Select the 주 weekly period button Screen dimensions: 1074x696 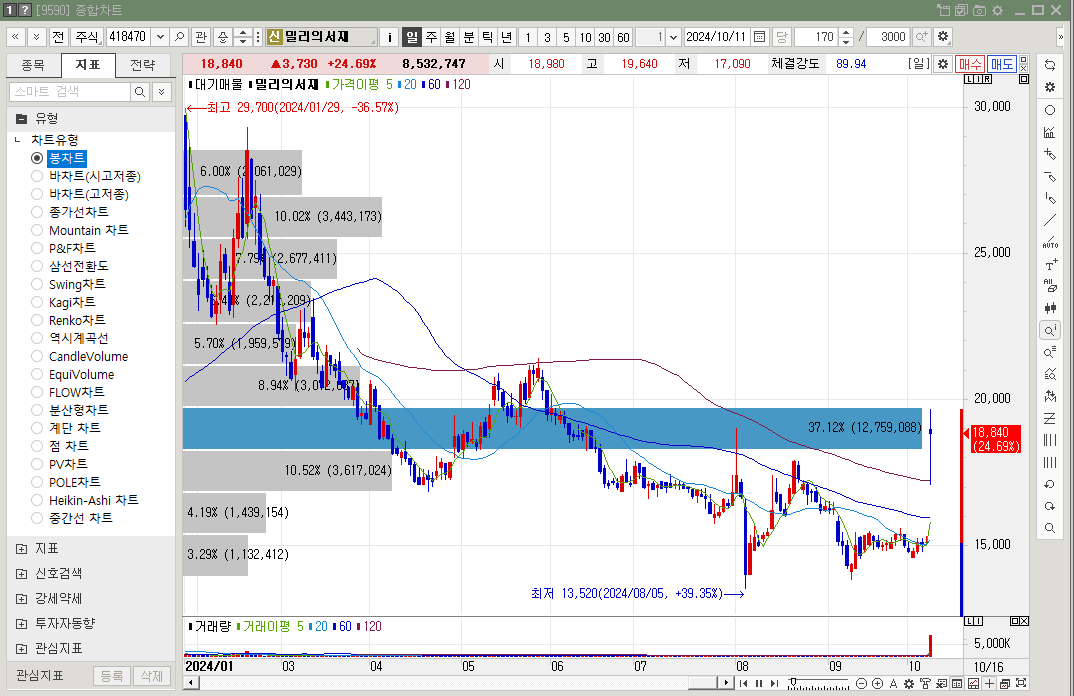click(431, 37)
